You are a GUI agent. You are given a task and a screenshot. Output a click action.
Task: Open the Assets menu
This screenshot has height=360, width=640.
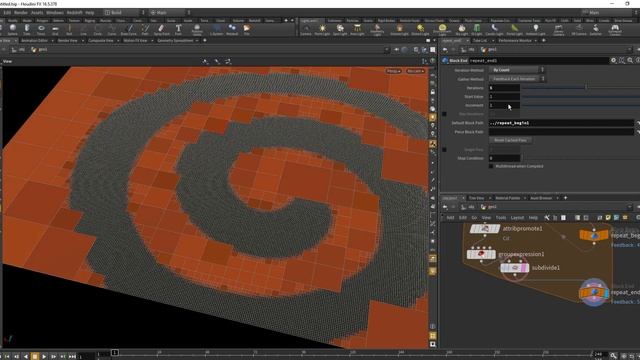(37, 13)
